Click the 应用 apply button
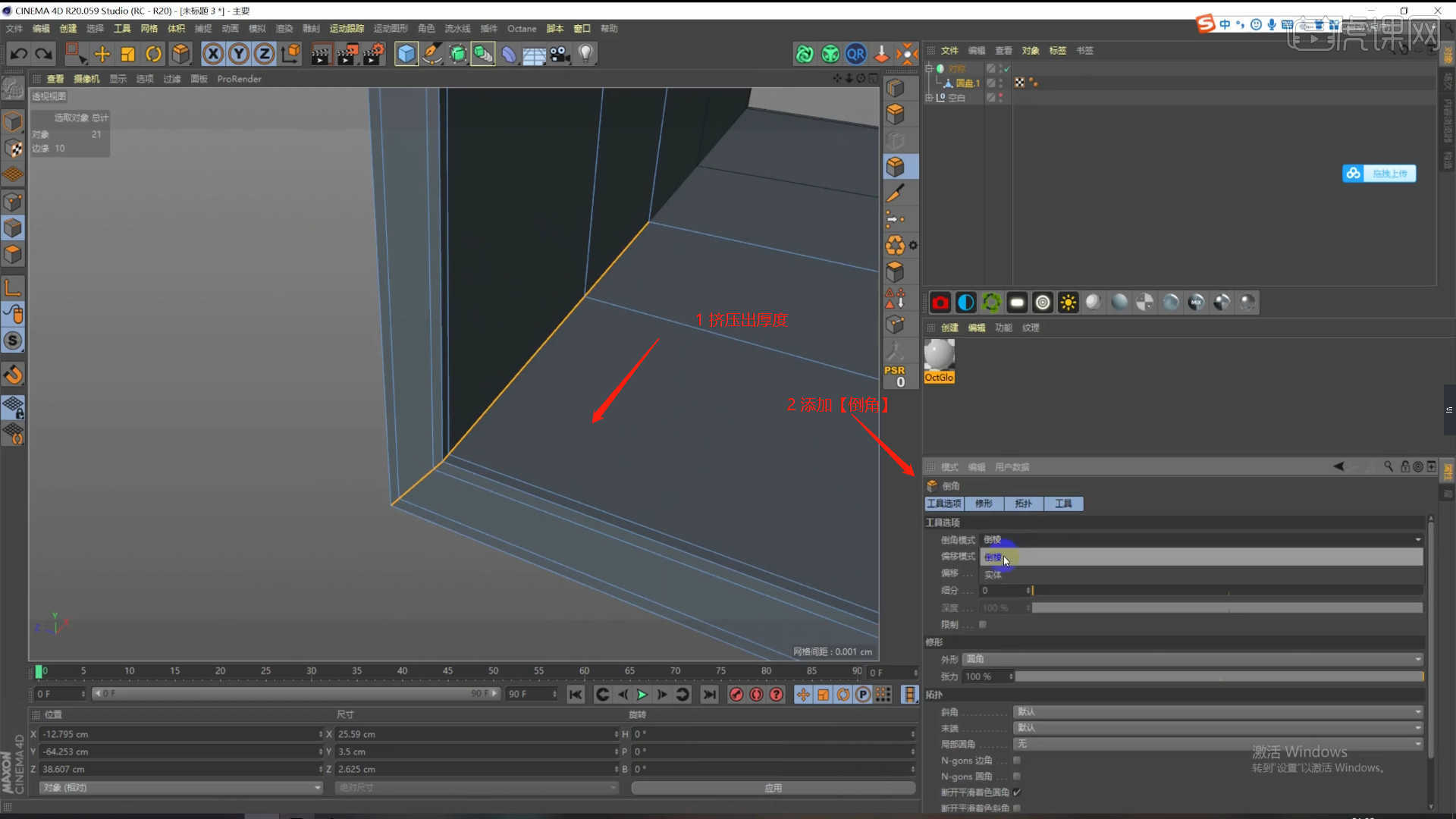Screen dimensions: 1456x819 click(773, 788)
